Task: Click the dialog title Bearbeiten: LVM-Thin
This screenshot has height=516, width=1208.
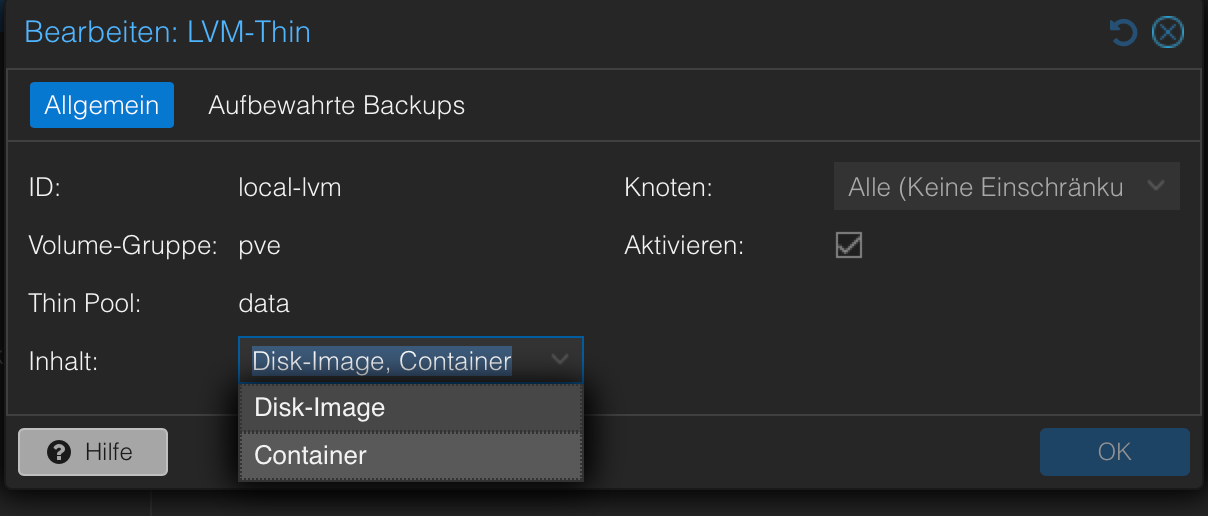Action: click(x=168, y=32)
